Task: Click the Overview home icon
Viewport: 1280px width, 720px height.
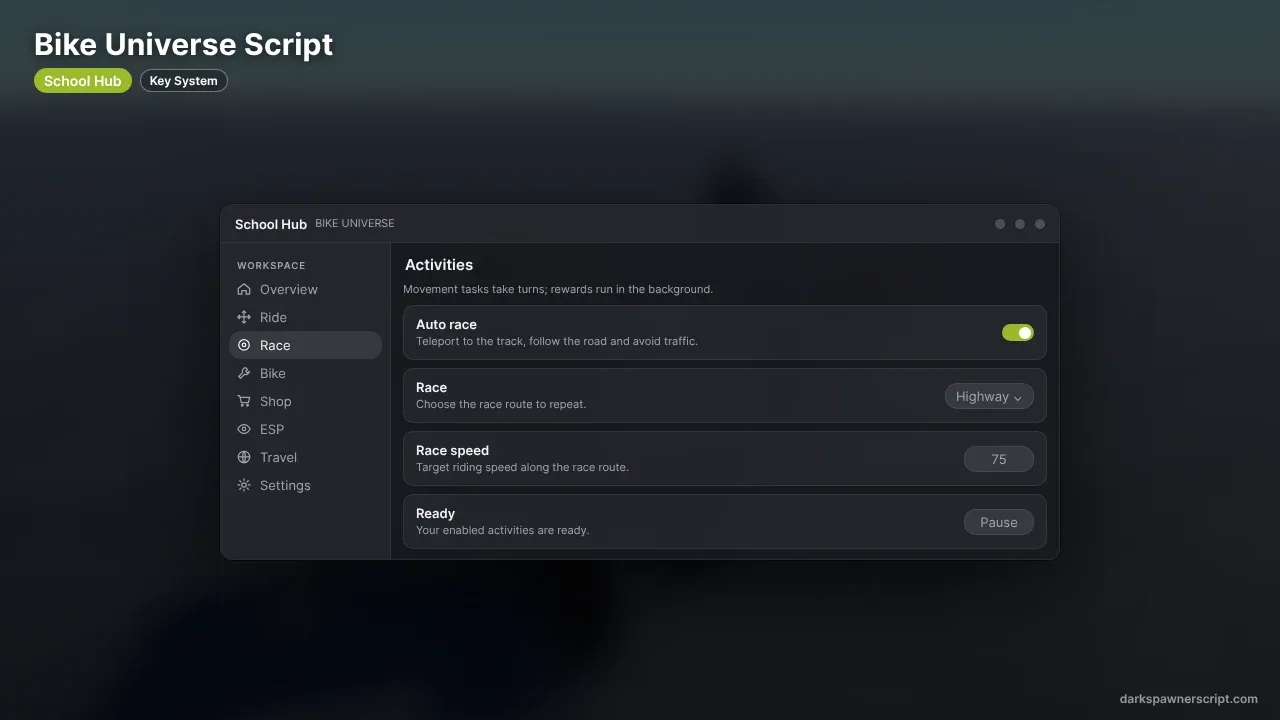Action: pos(244,289)
